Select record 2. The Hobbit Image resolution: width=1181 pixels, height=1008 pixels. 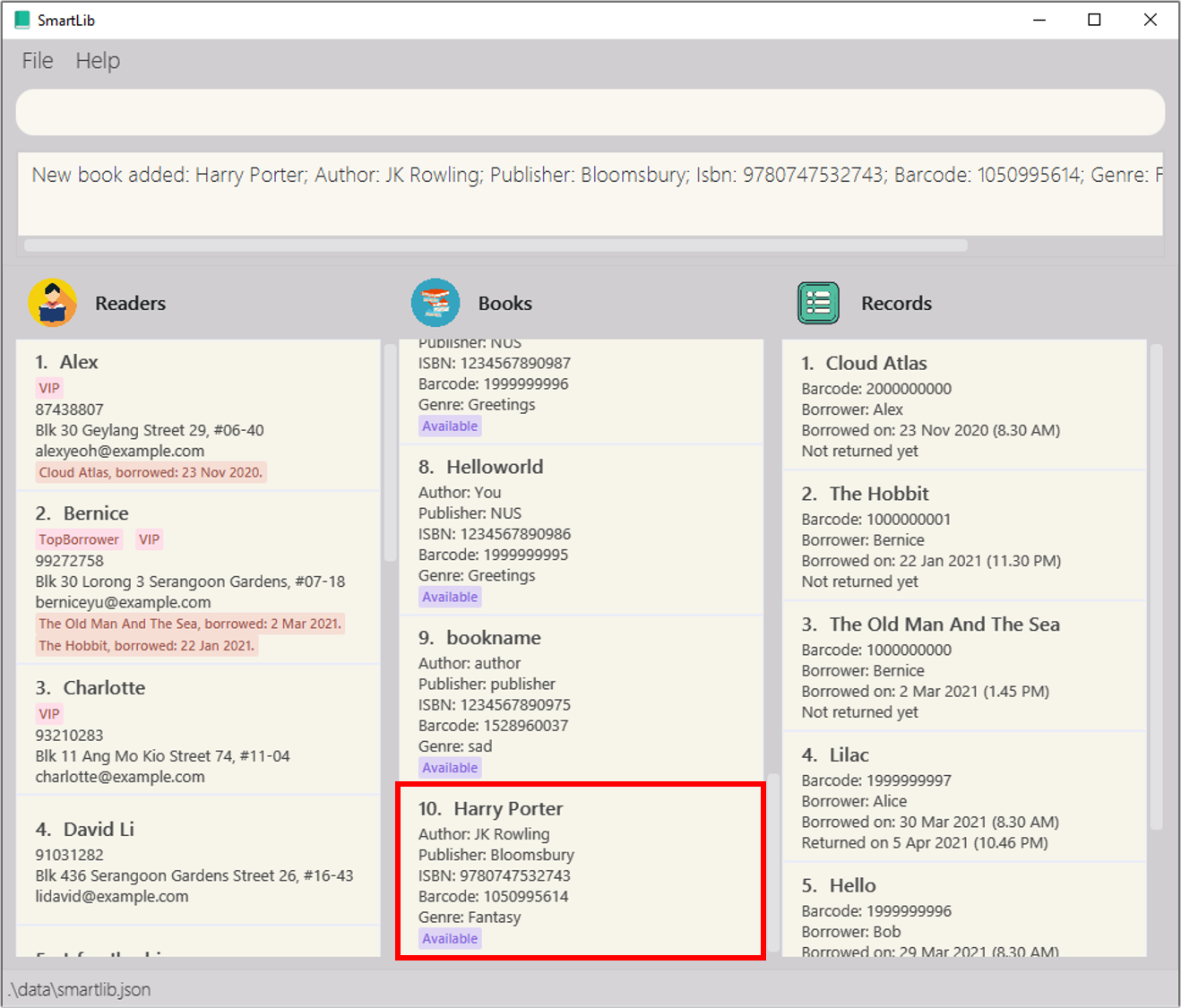pyautogui.click(x=964, y=535)
